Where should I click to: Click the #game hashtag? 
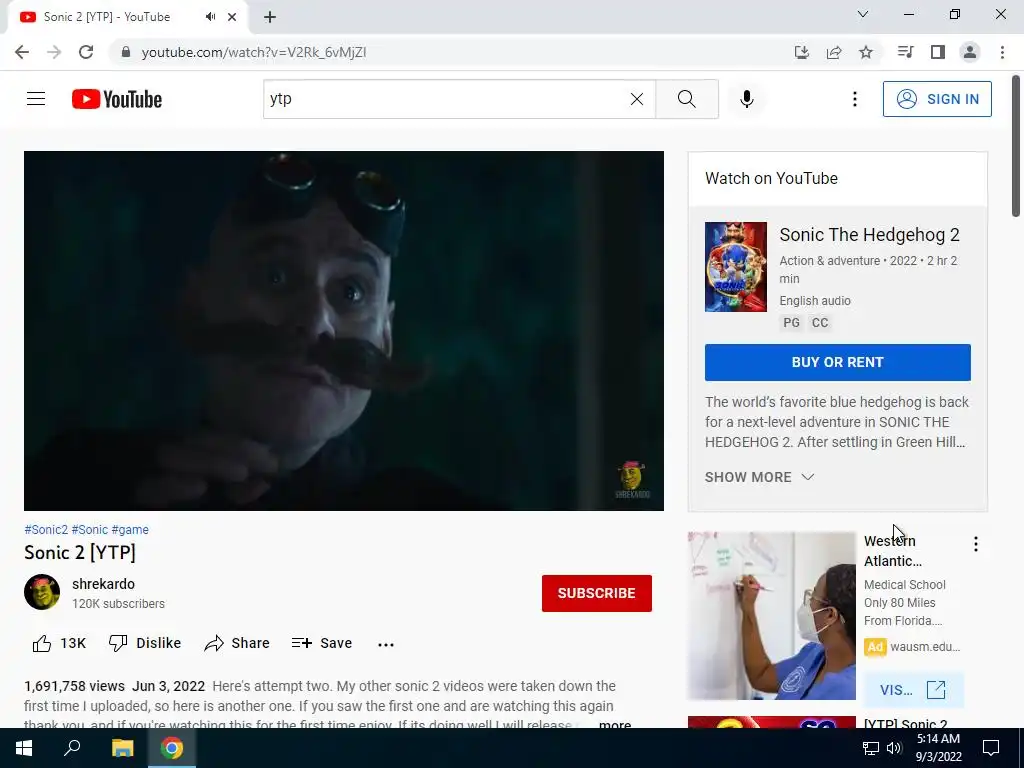(x=130, y=530)
